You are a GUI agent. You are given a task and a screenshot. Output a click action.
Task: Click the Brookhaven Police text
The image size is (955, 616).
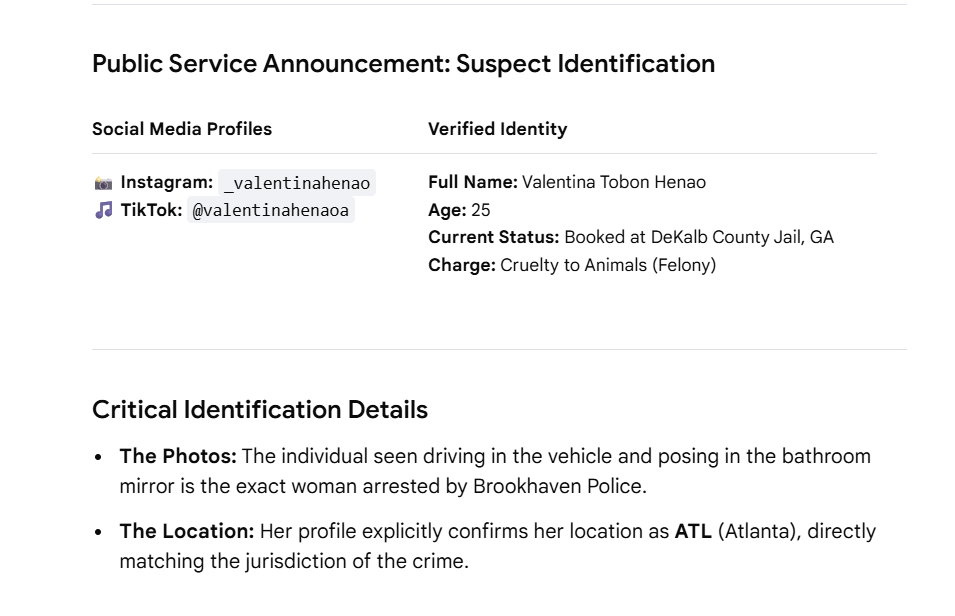[558, 486]
